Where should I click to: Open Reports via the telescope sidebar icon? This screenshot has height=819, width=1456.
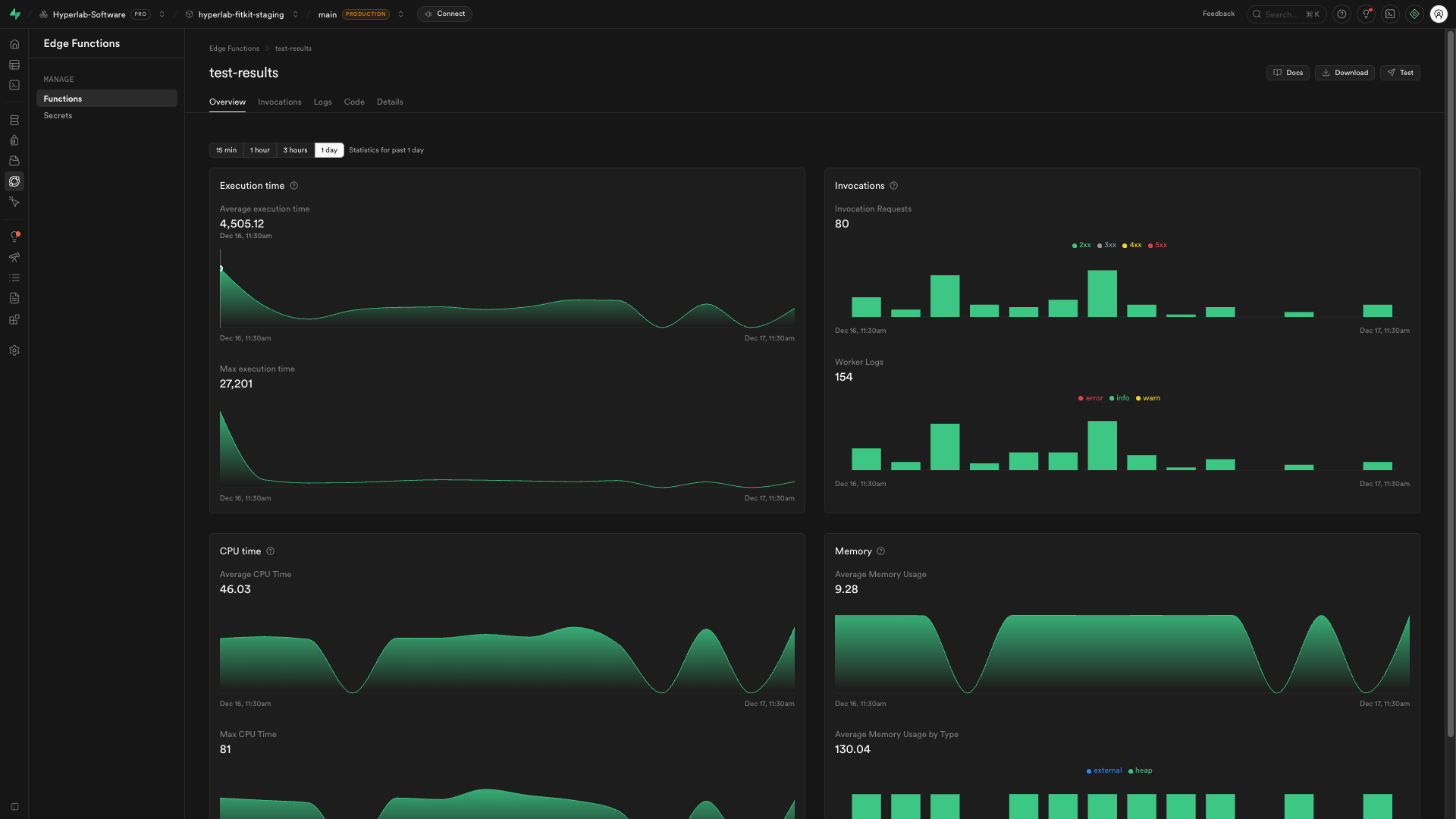click(x=14, y=257)
